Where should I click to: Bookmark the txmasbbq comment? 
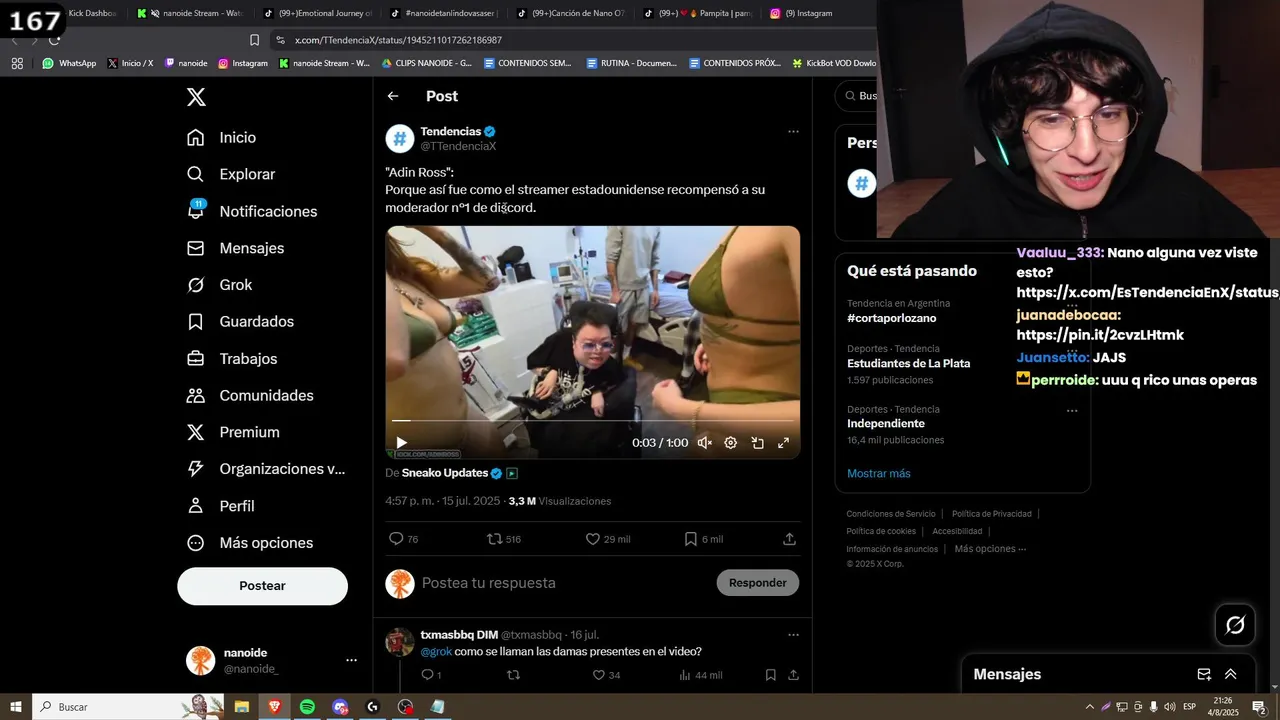[x=770, y=675]
